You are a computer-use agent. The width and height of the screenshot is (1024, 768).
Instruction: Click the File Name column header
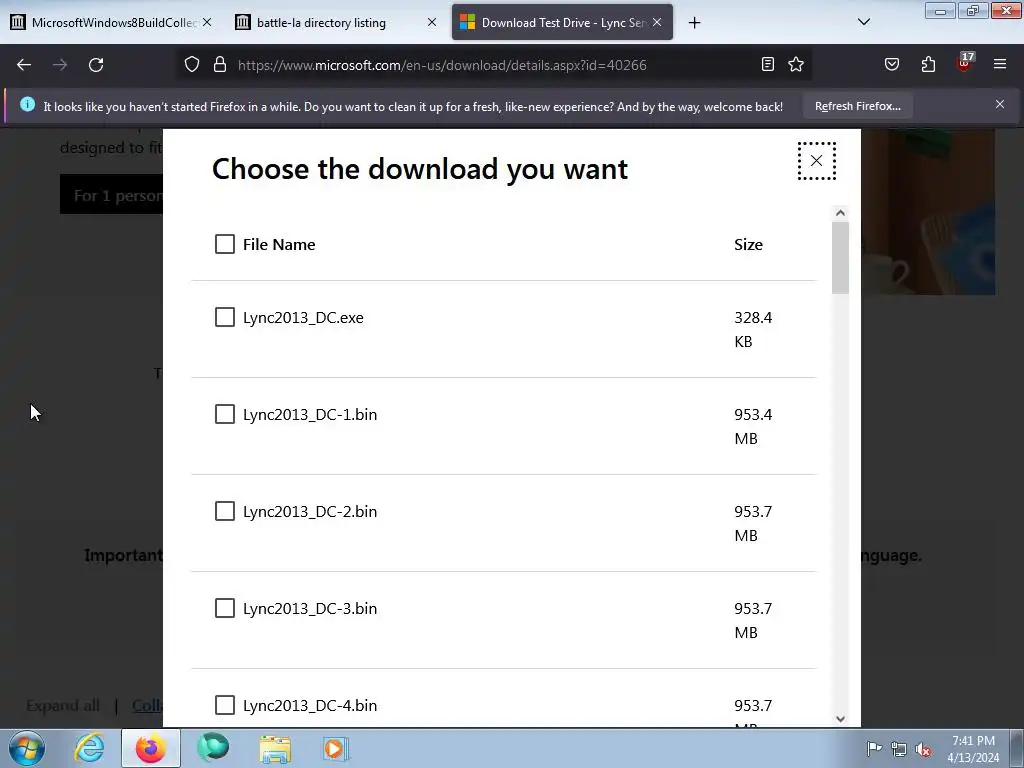(279, 244)
